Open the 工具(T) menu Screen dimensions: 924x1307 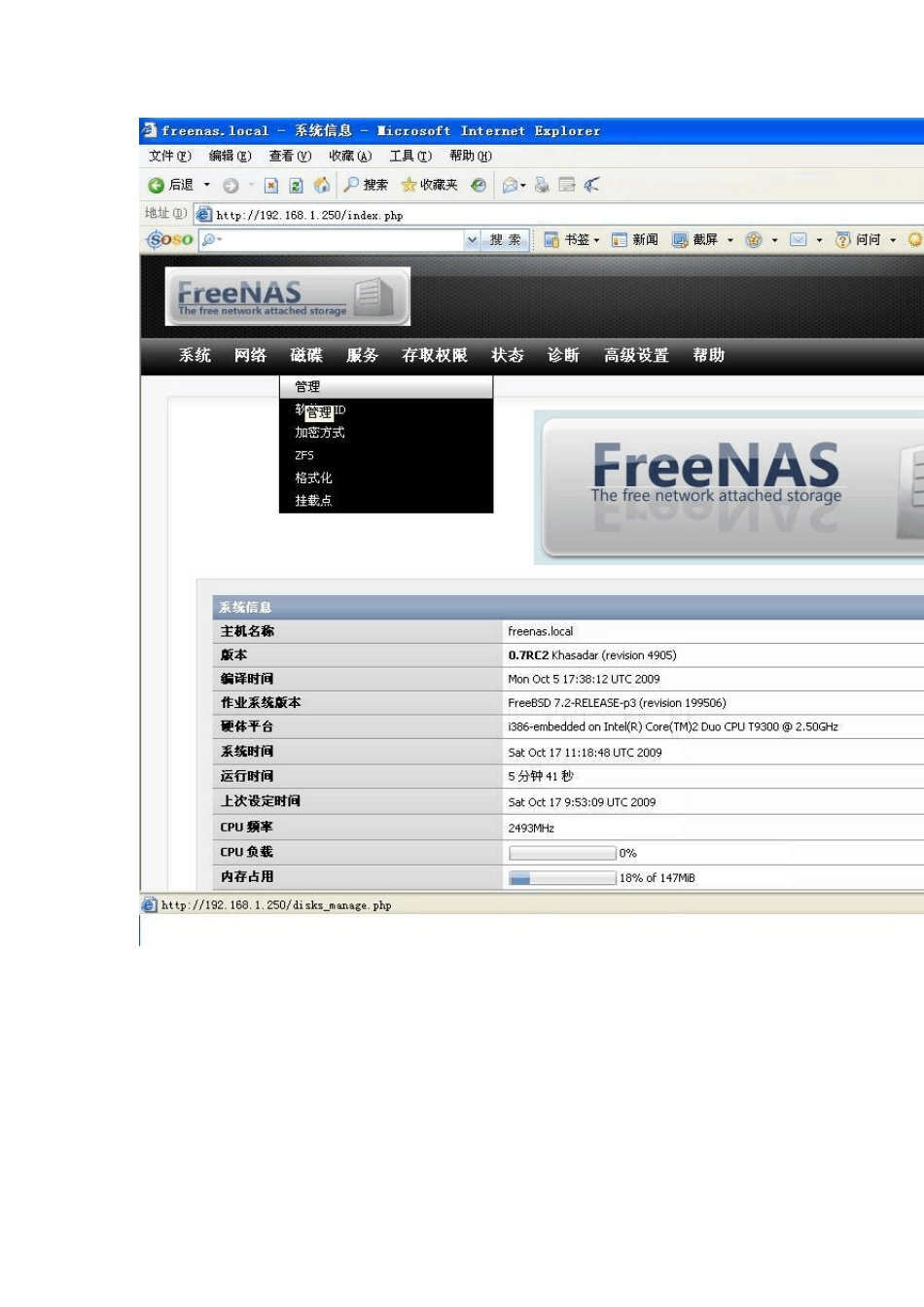(410, 156)
